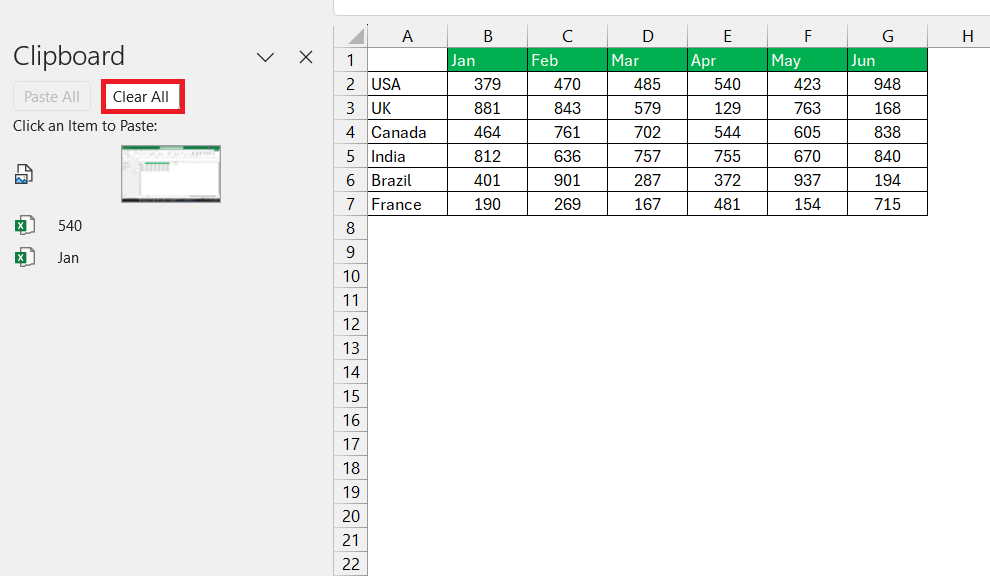Select column D header

pos(647,36)
